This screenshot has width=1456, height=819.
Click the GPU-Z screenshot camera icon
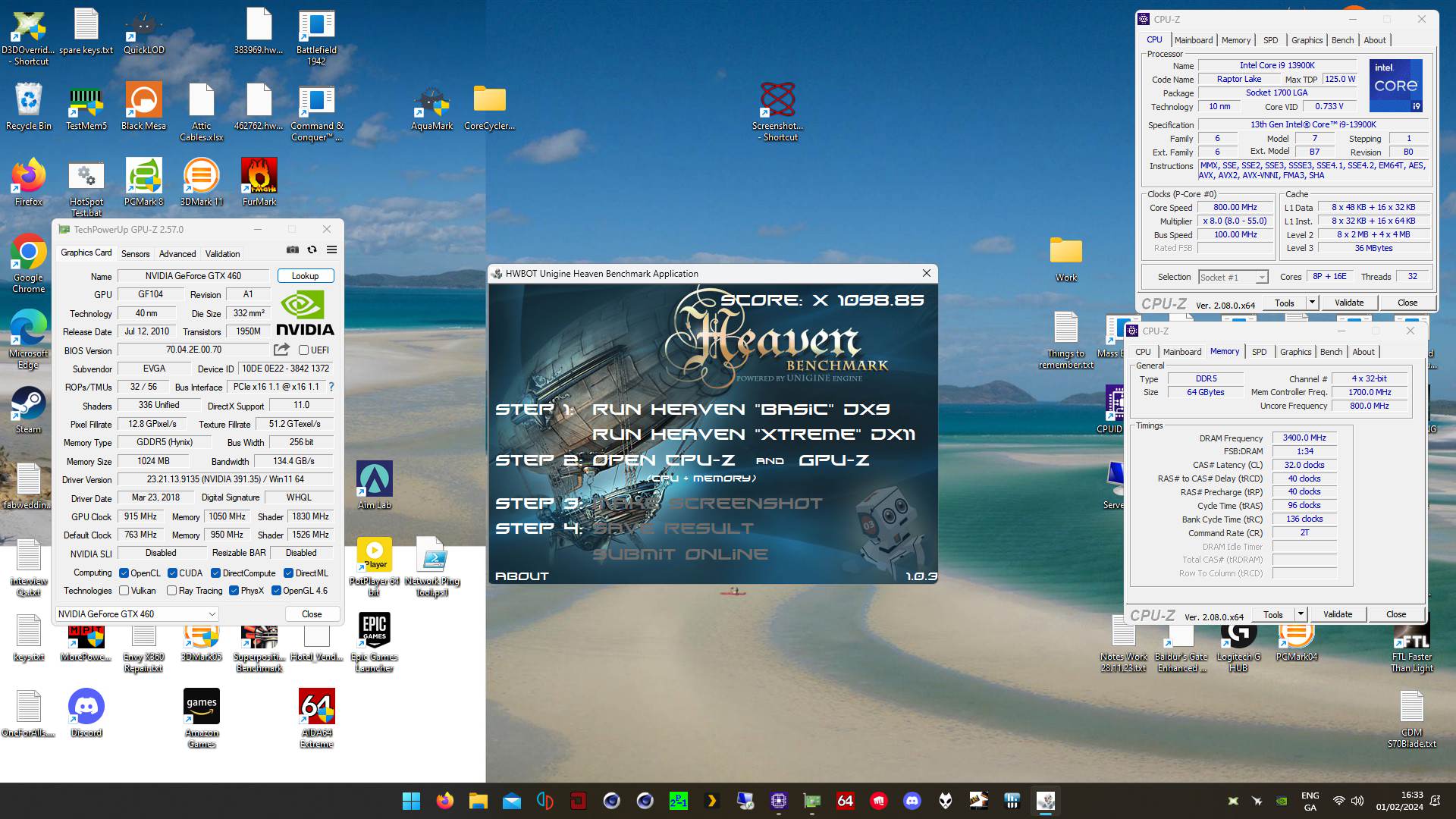(x=293, y=249)
